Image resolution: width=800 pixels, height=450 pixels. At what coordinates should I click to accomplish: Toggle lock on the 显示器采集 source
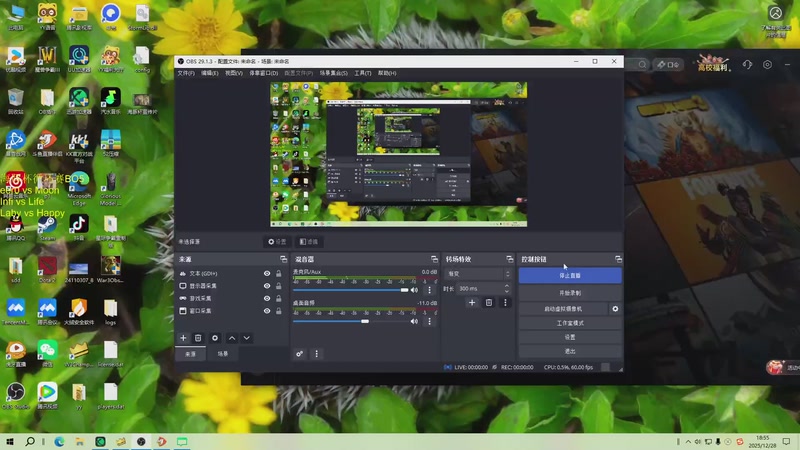(277, 286)
